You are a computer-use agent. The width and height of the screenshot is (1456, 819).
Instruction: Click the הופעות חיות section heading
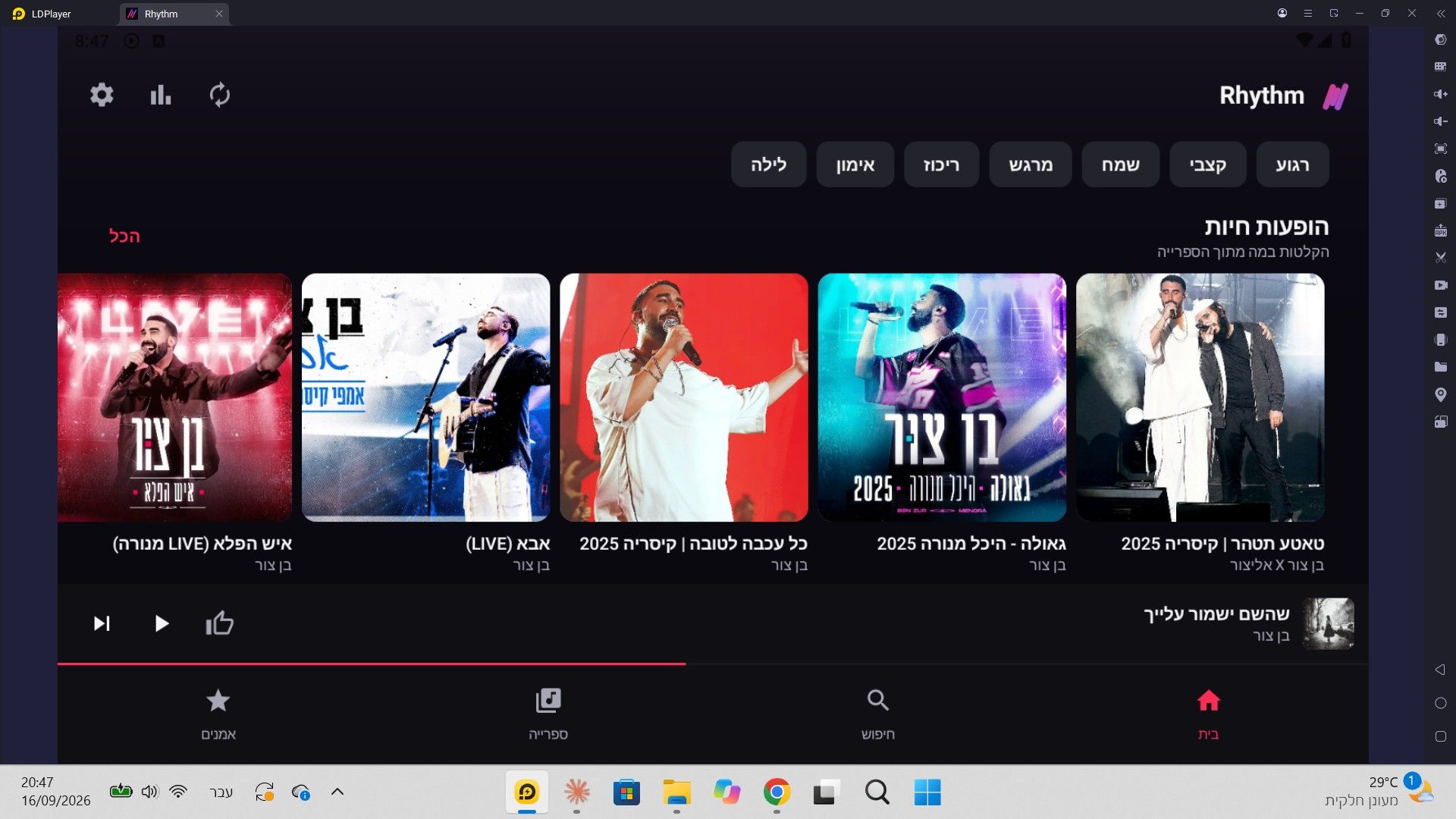[x=1266, y=227]
